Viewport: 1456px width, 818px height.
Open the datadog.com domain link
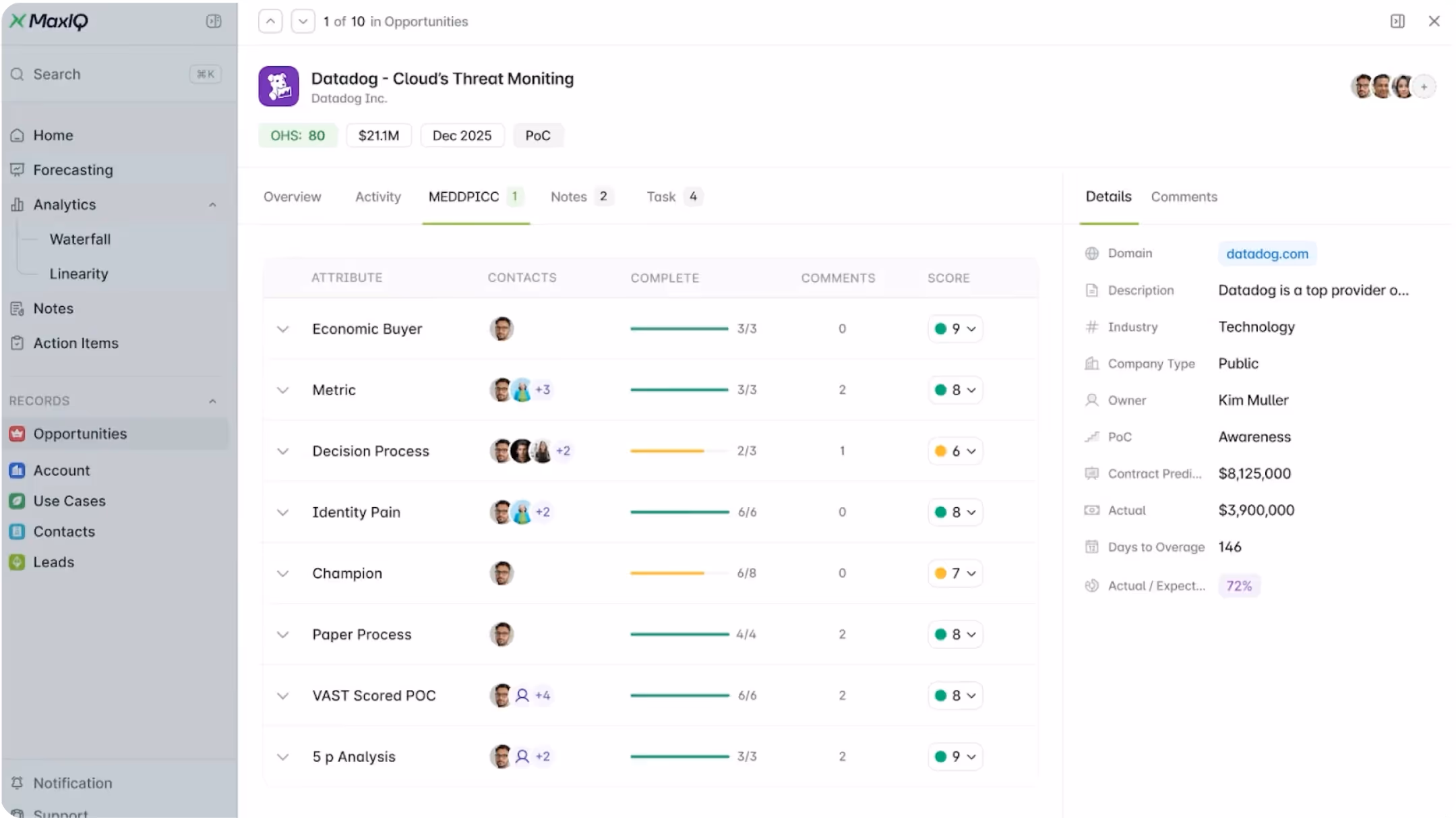click(1267, 254)
